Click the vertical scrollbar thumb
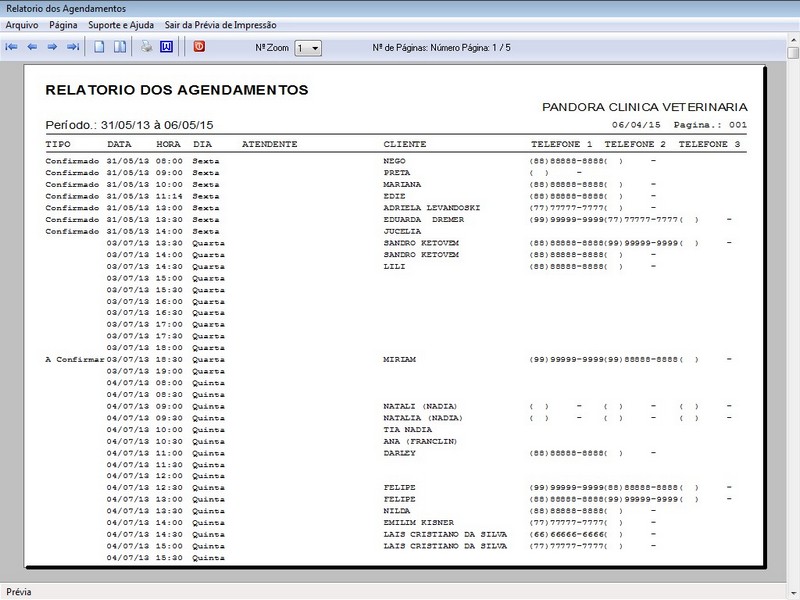This screenshot has width=800, height=600. [x=793, y=53]
